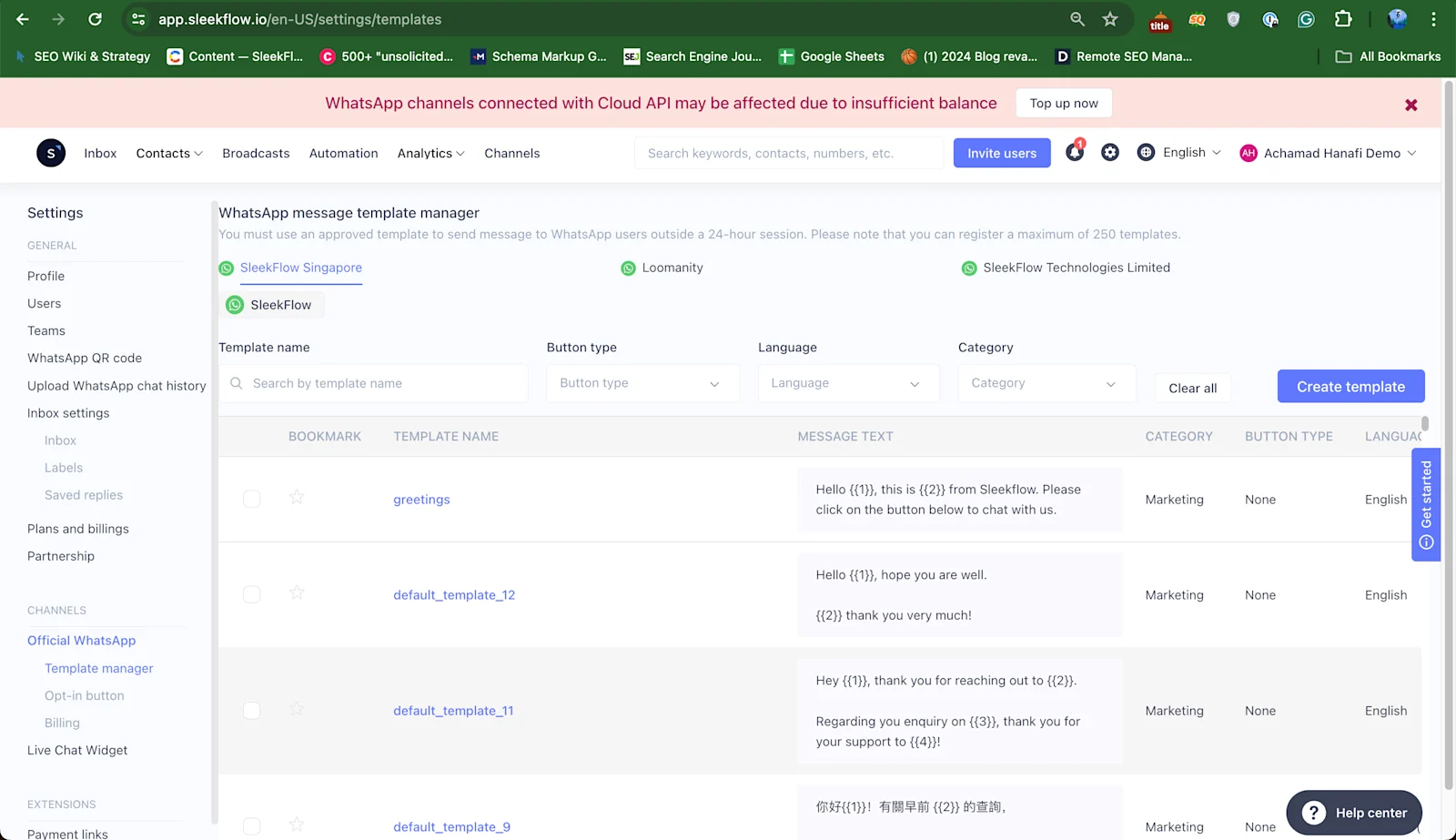The image size is (1456, 840).
Task: Open the Google Sheets bookmark
Action: pos(832,56)
